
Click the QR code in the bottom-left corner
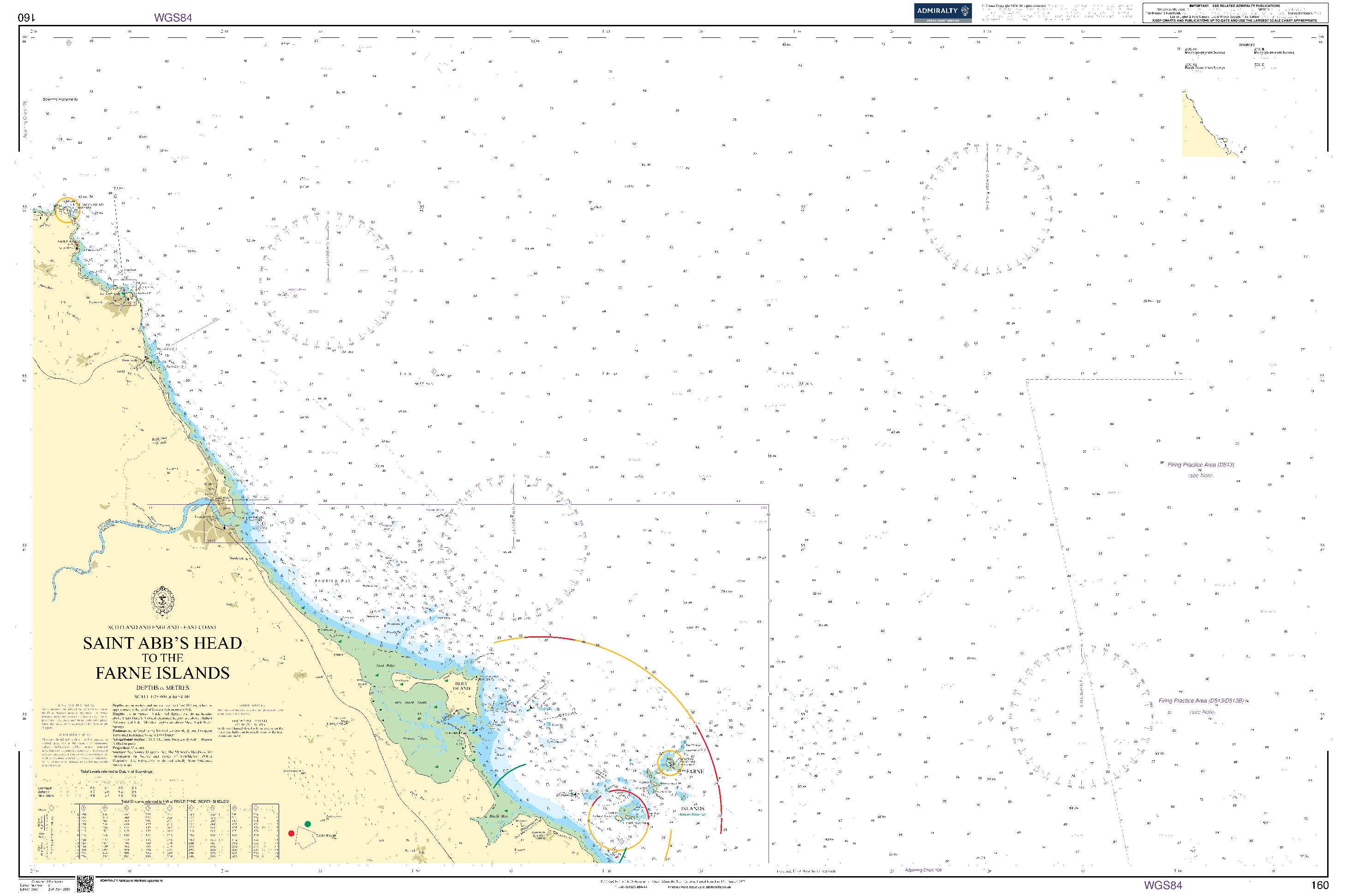pyautogui.click(x=84, y=883)
